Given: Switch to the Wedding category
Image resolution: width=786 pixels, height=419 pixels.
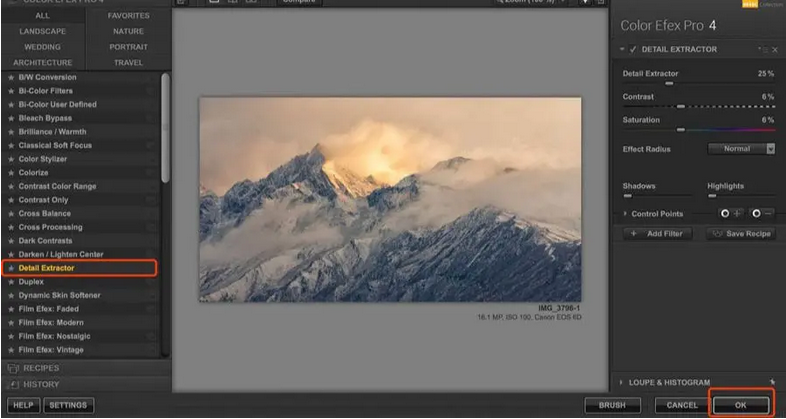Looking at the screenshot, I should pos(43,47).
